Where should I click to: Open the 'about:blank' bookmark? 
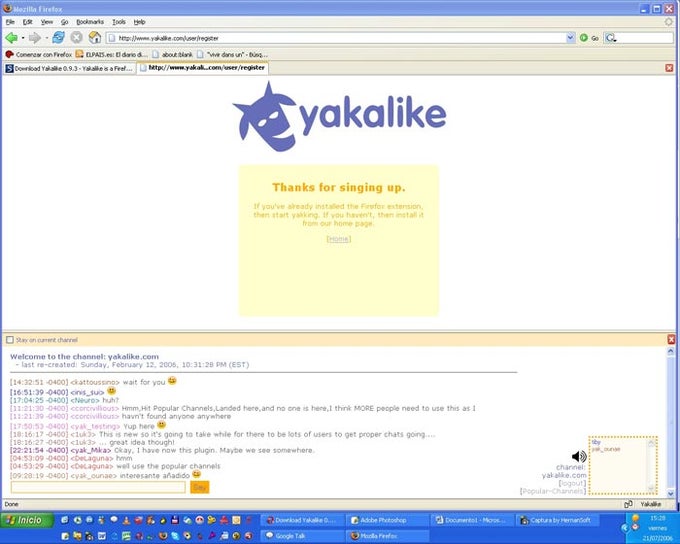(x=173, y=55)
